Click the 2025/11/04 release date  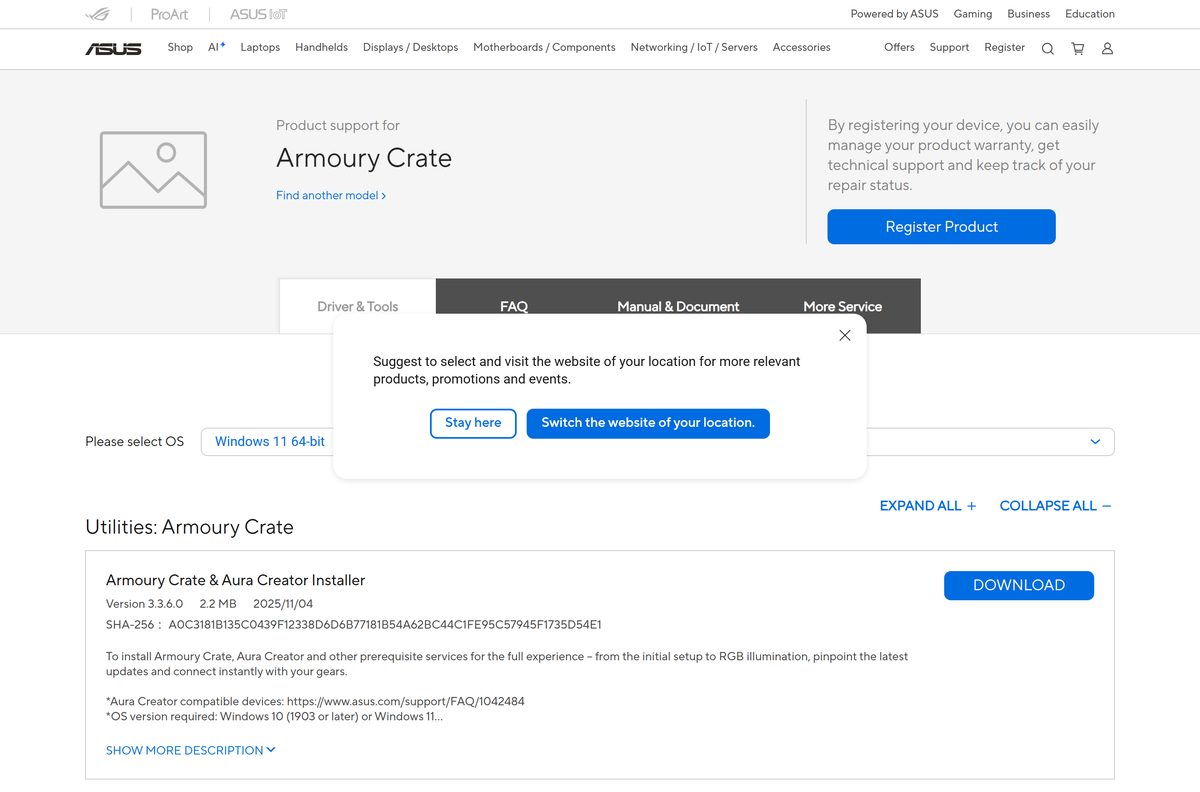(283, 604)
